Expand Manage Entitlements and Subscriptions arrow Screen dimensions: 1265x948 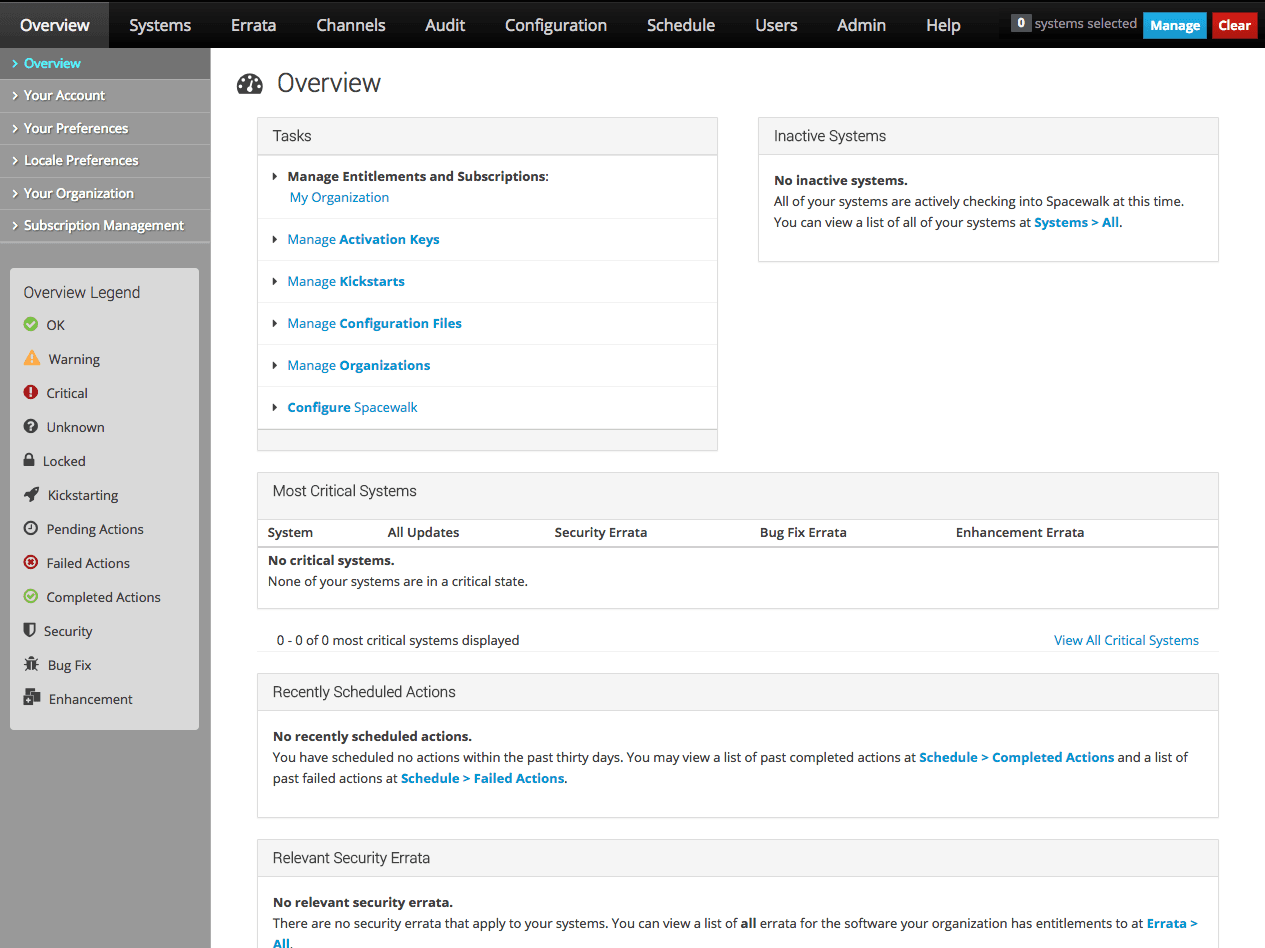point(275,176)
